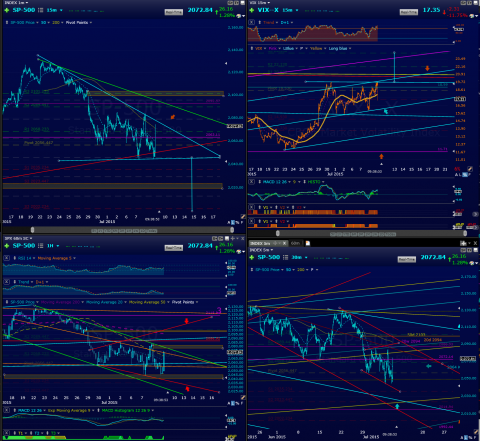Open the MACD Histogram 12 26 9 dropdown on the 1H chart
The width and height of the screenshot is (480, 441).
[128, 411]
